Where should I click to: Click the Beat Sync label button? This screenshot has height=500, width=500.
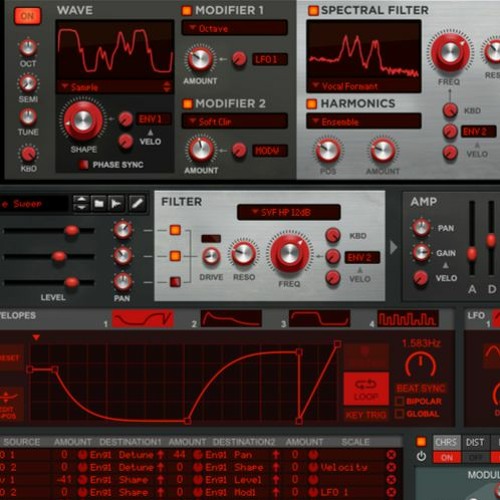coord(421,388)
